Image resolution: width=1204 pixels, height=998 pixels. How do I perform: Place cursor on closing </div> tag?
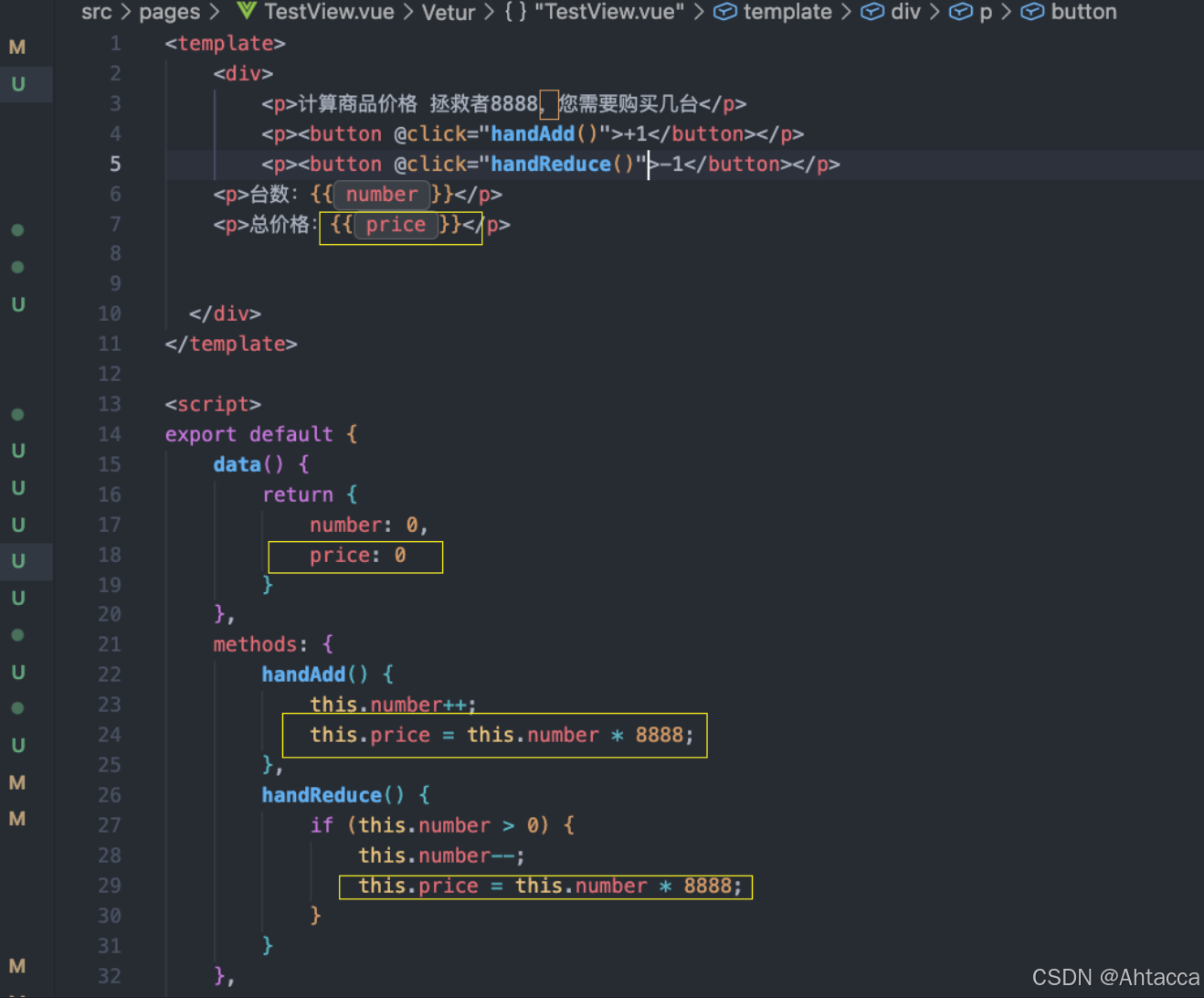click(x=225, y=313)
